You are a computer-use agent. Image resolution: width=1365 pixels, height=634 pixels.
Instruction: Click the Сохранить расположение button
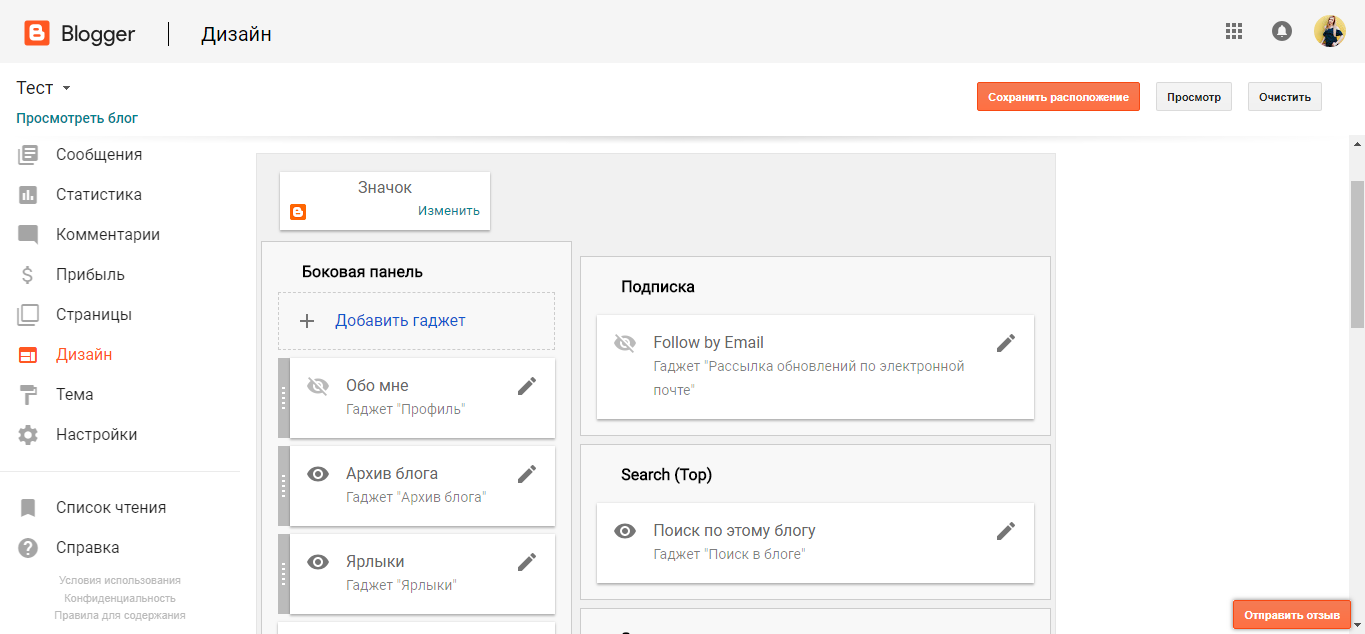click(x=1058, y=97)
